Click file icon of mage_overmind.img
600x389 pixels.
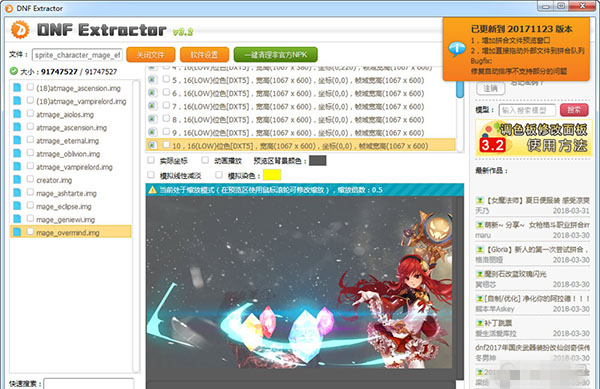click(x=17, y=232)
